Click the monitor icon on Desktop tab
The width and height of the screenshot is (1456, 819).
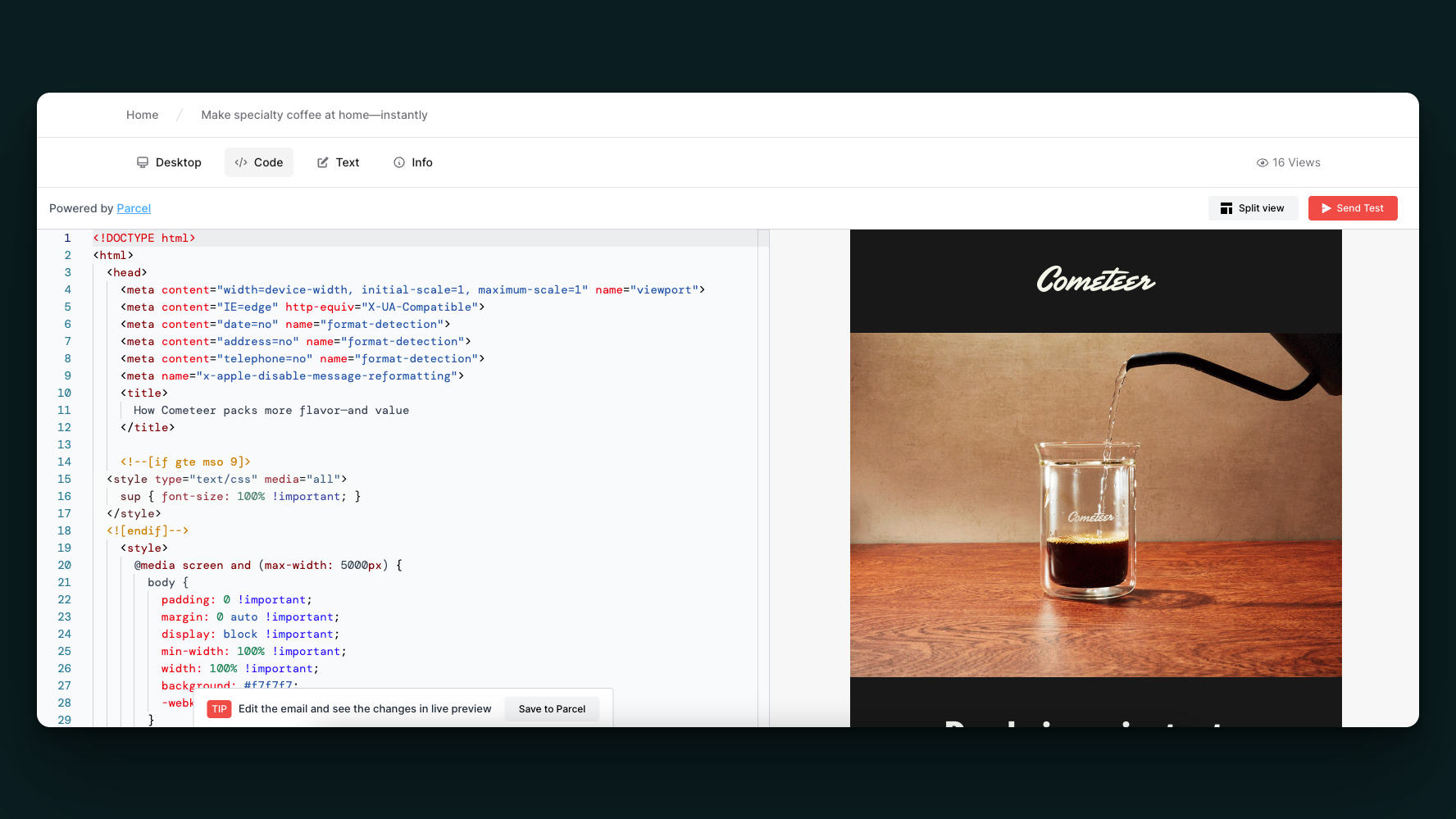[143, 162]
